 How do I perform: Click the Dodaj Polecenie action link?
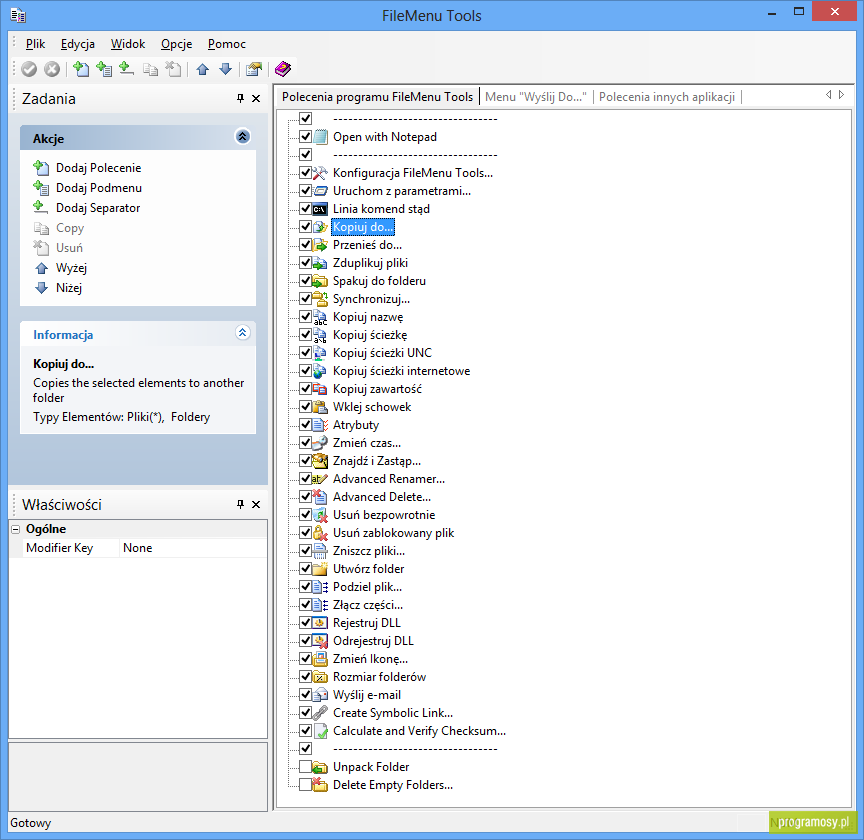(99, 168)
